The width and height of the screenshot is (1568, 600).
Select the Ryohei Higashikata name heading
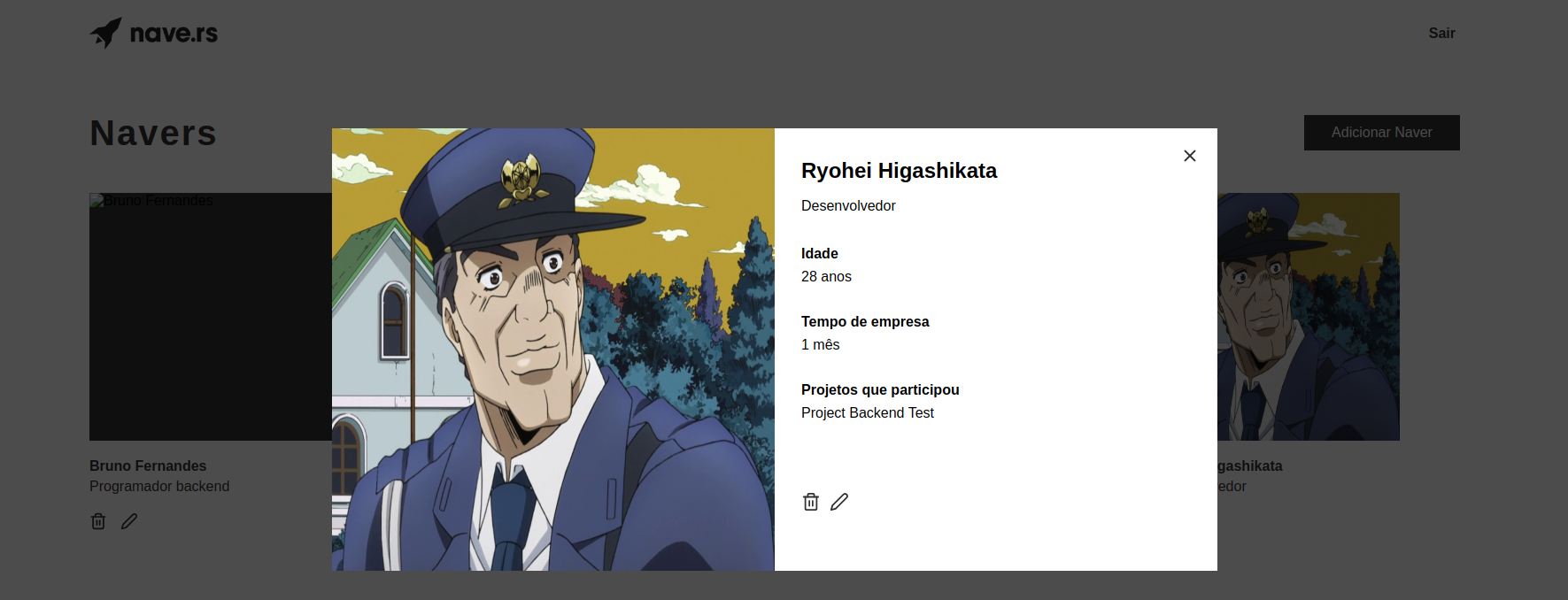coord(899,171)
